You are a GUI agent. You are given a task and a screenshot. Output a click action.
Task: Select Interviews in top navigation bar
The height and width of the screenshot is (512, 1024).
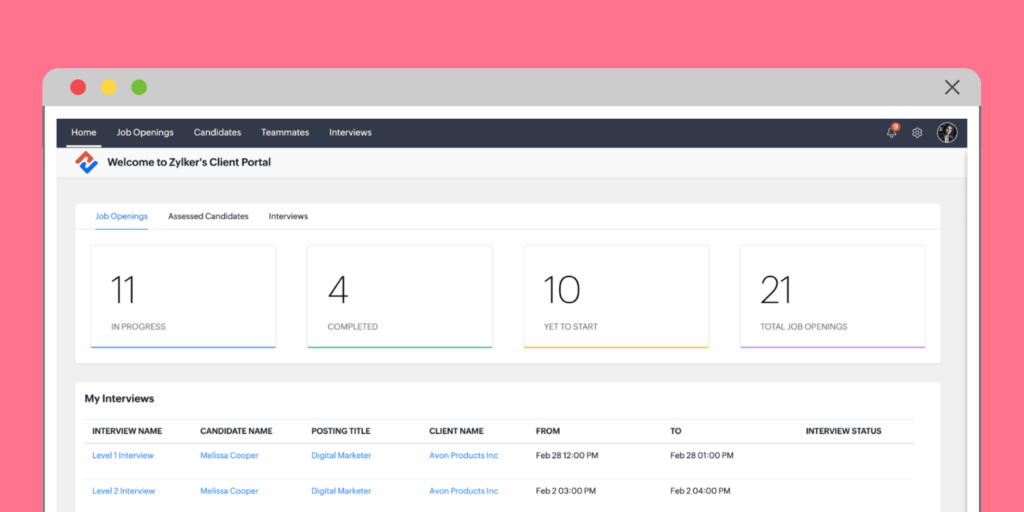click(x=350, y=132)
